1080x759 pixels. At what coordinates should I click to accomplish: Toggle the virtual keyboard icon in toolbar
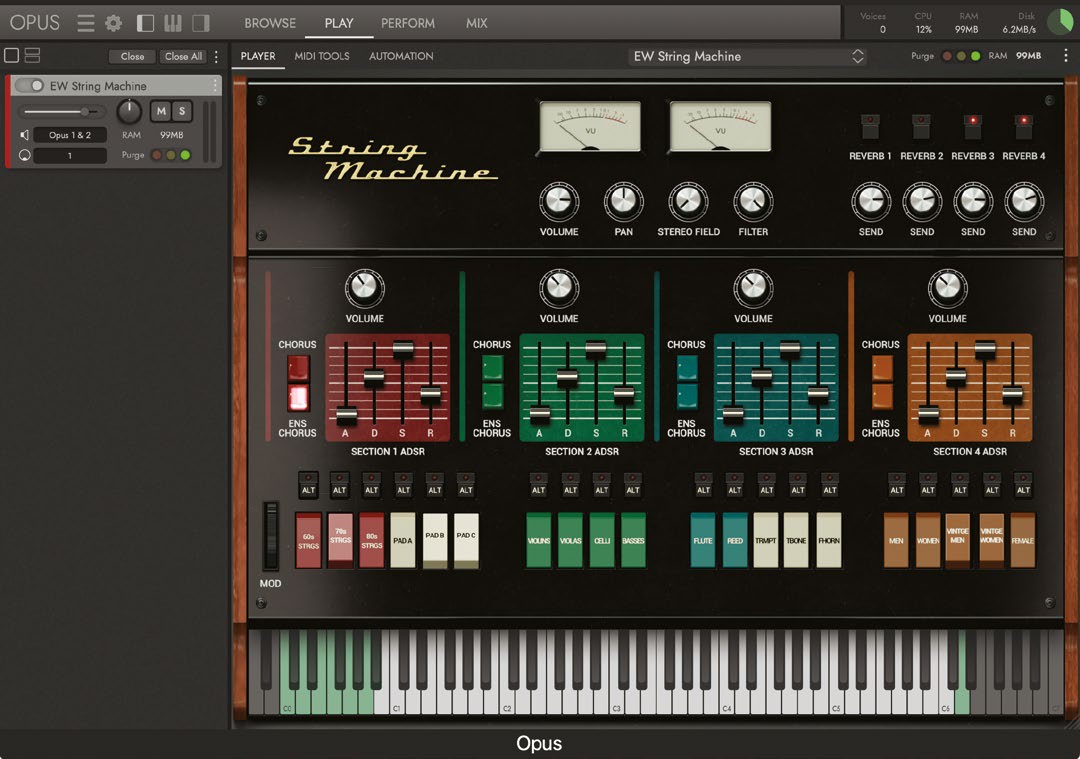coord(173,23)
